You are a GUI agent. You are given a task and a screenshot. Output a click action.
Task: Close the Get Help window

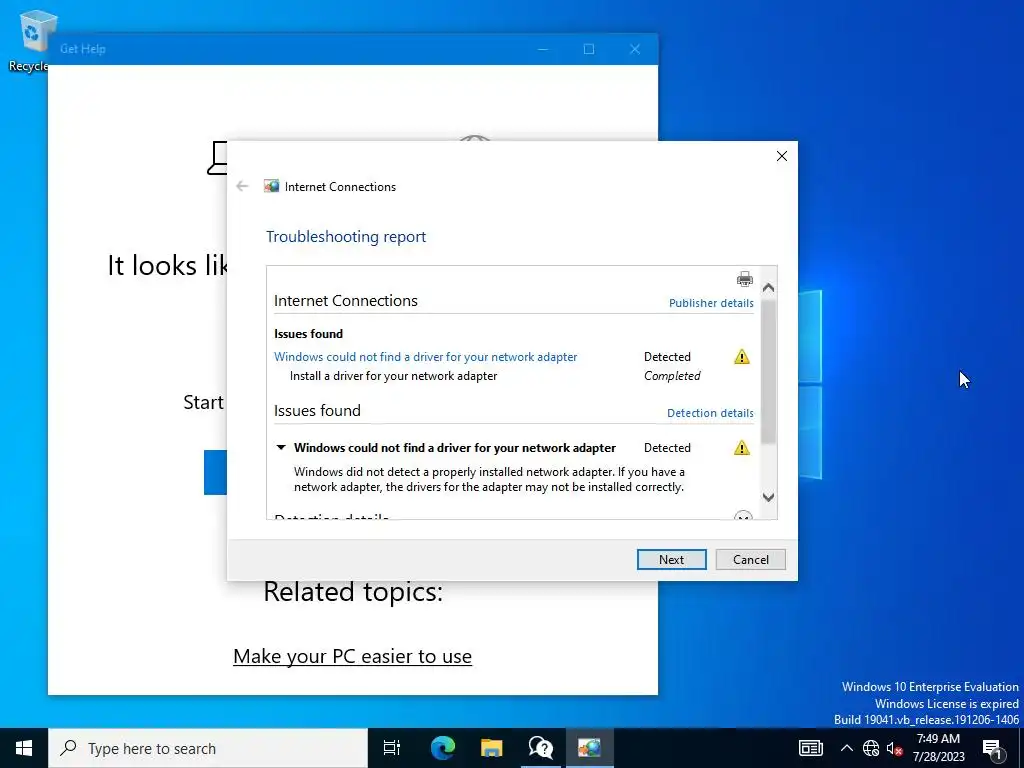coord(635,49)
